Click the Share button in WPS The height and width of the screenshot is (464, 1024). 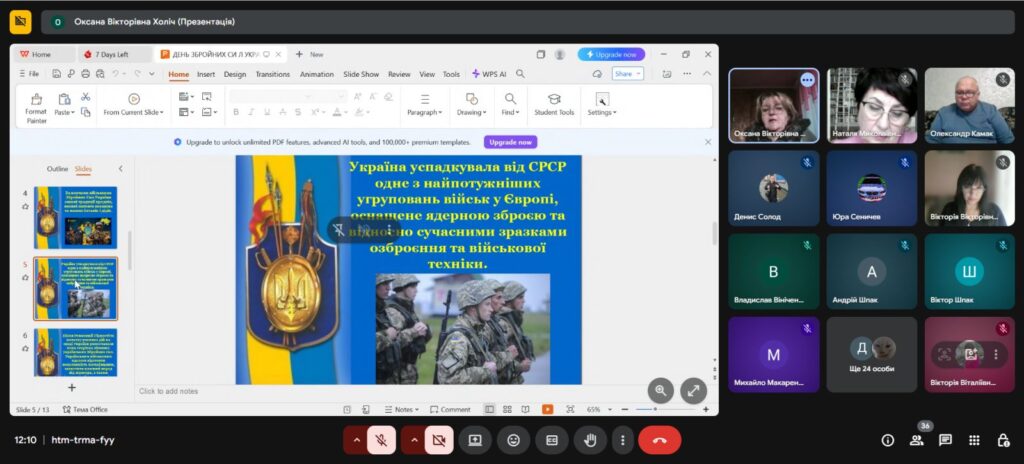click(627, 74)
